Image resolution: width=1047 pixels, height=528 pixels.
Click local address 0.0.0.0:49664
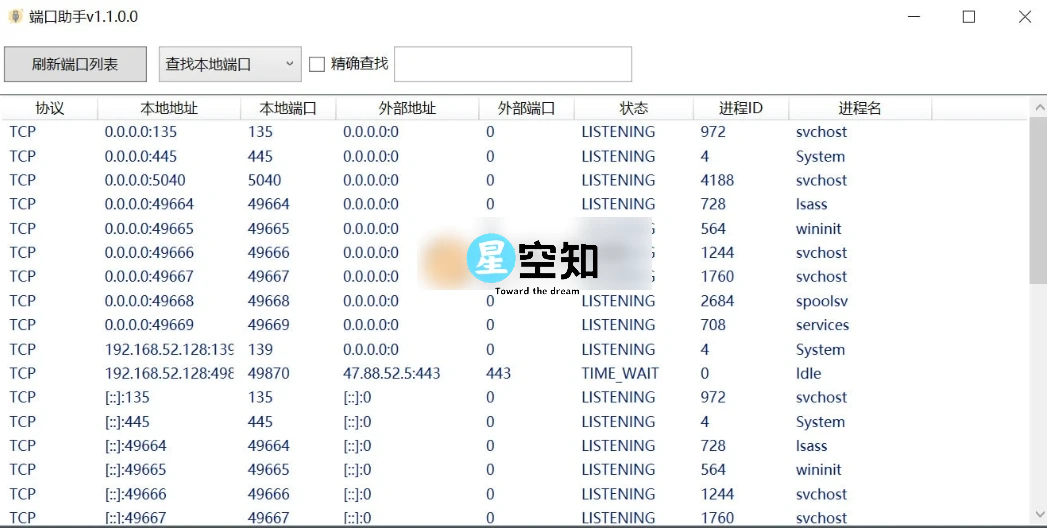point(149,204)
